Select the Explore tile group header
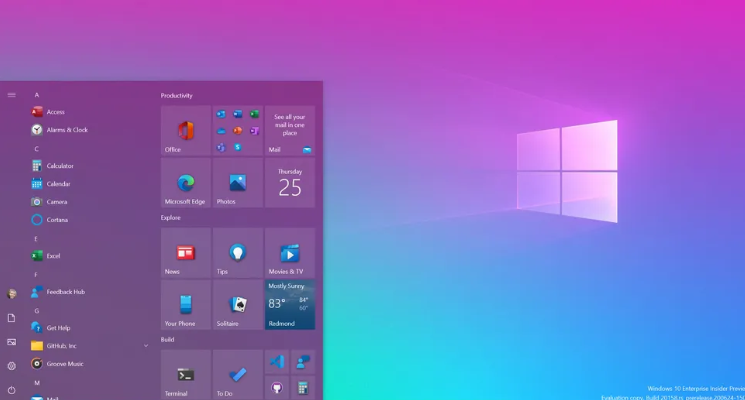The width and height of the screenshot is (745, 400). tap(171, 218)
